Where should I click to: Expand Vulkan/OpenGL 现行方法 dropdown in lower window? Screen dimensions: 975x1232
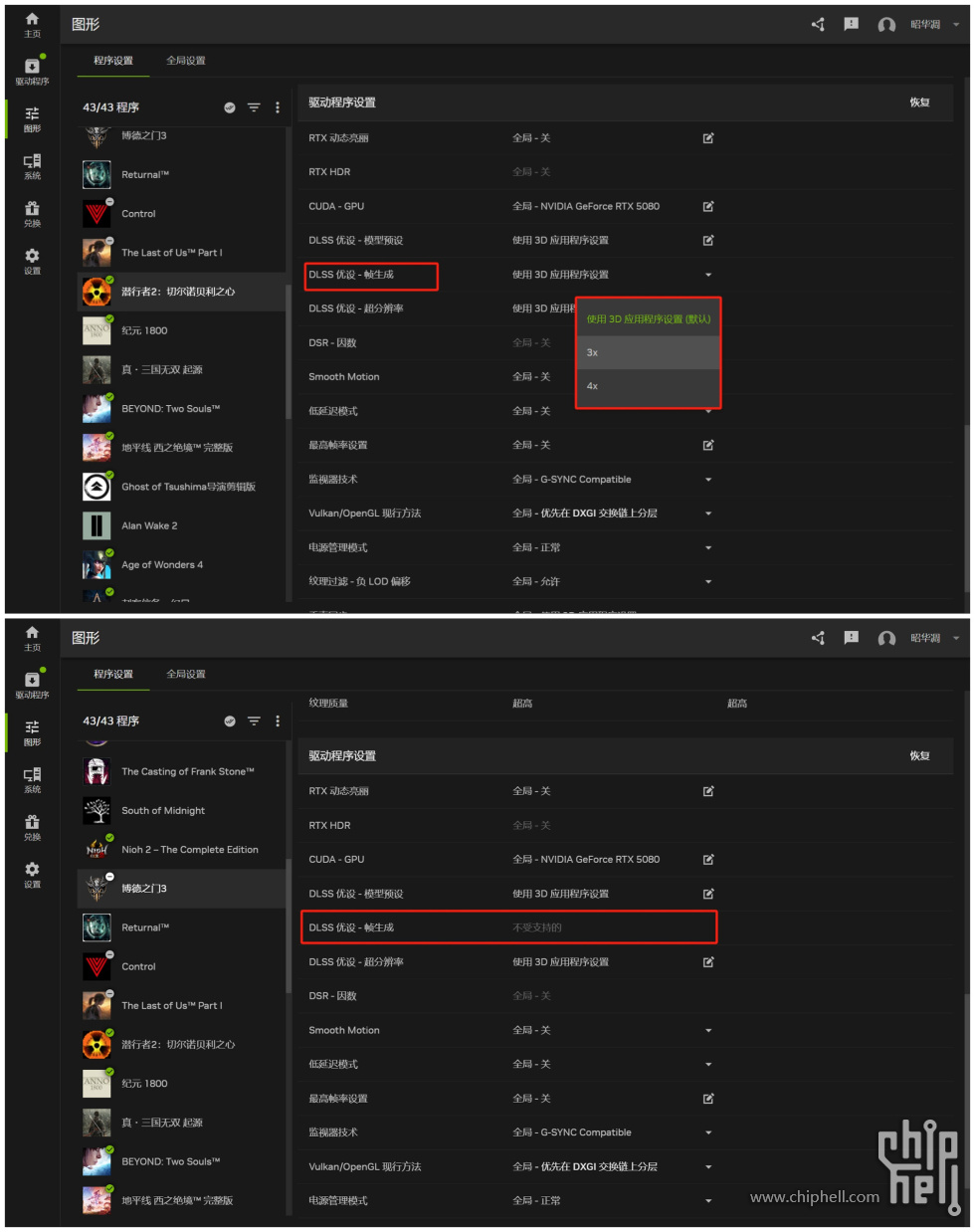click(x=708, y=1166)
